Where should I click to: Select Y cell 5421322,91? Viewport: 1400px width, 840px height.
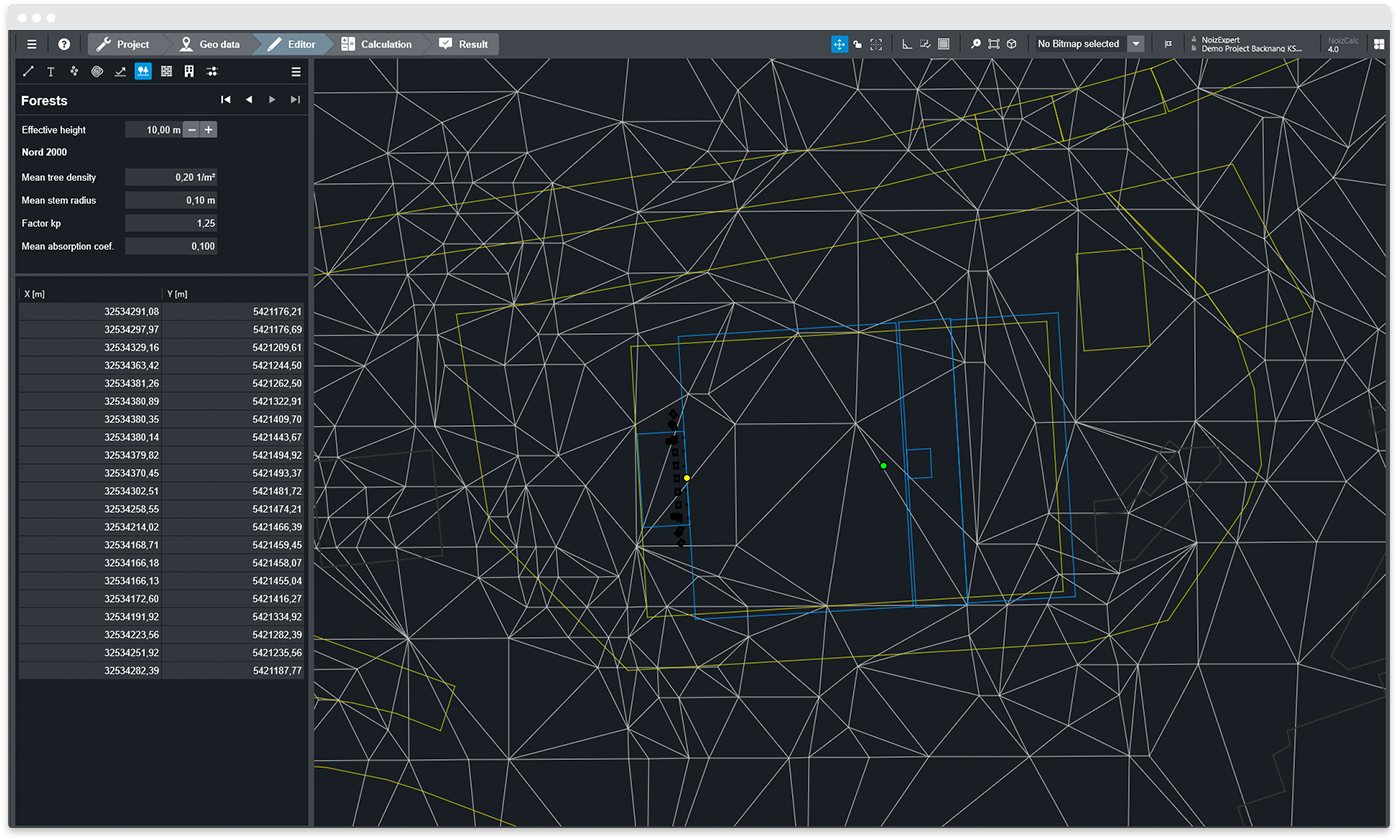tap(234, 402)
